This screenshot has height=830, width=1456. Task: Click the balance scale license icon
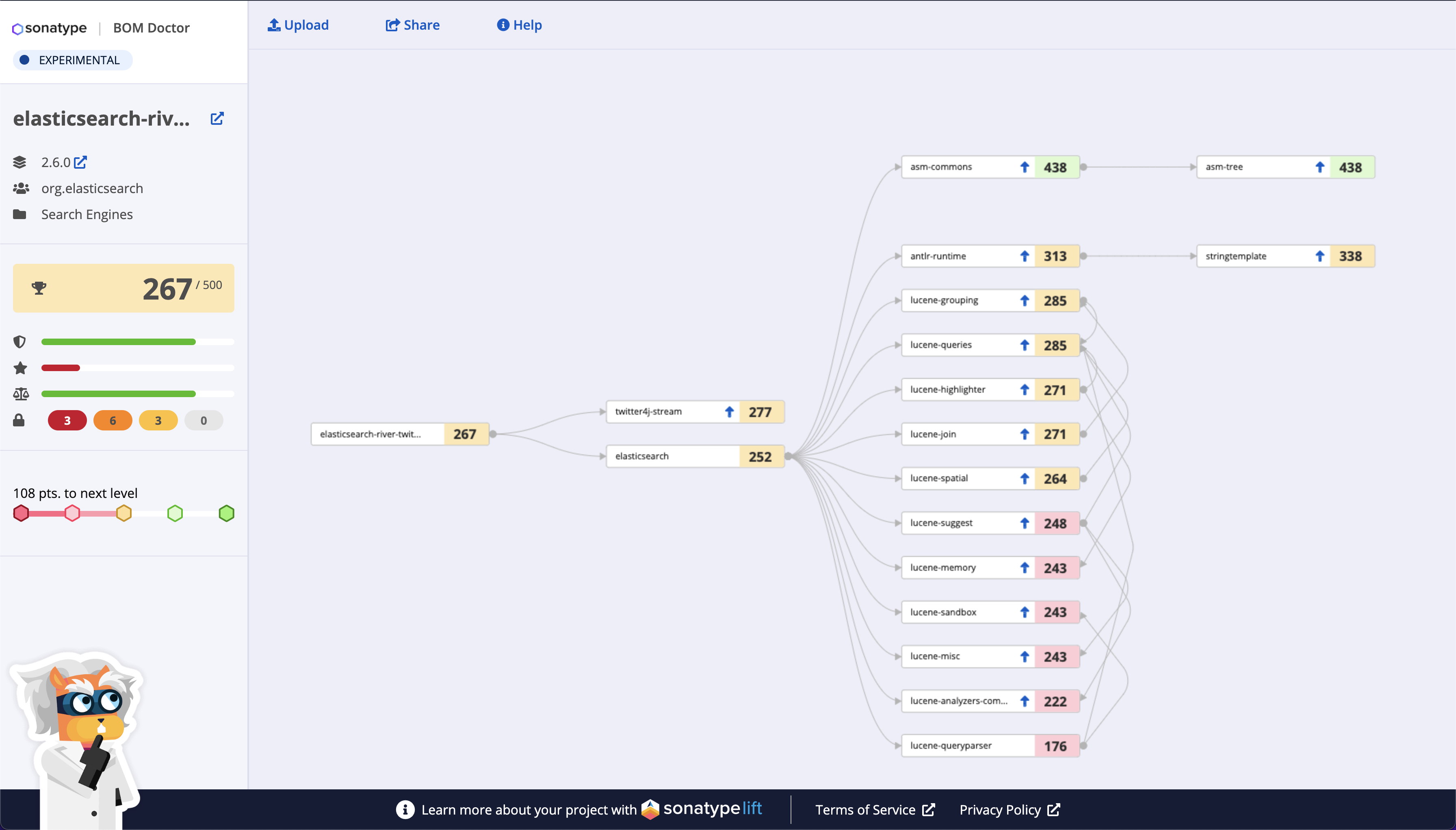(x=20, y=394)
